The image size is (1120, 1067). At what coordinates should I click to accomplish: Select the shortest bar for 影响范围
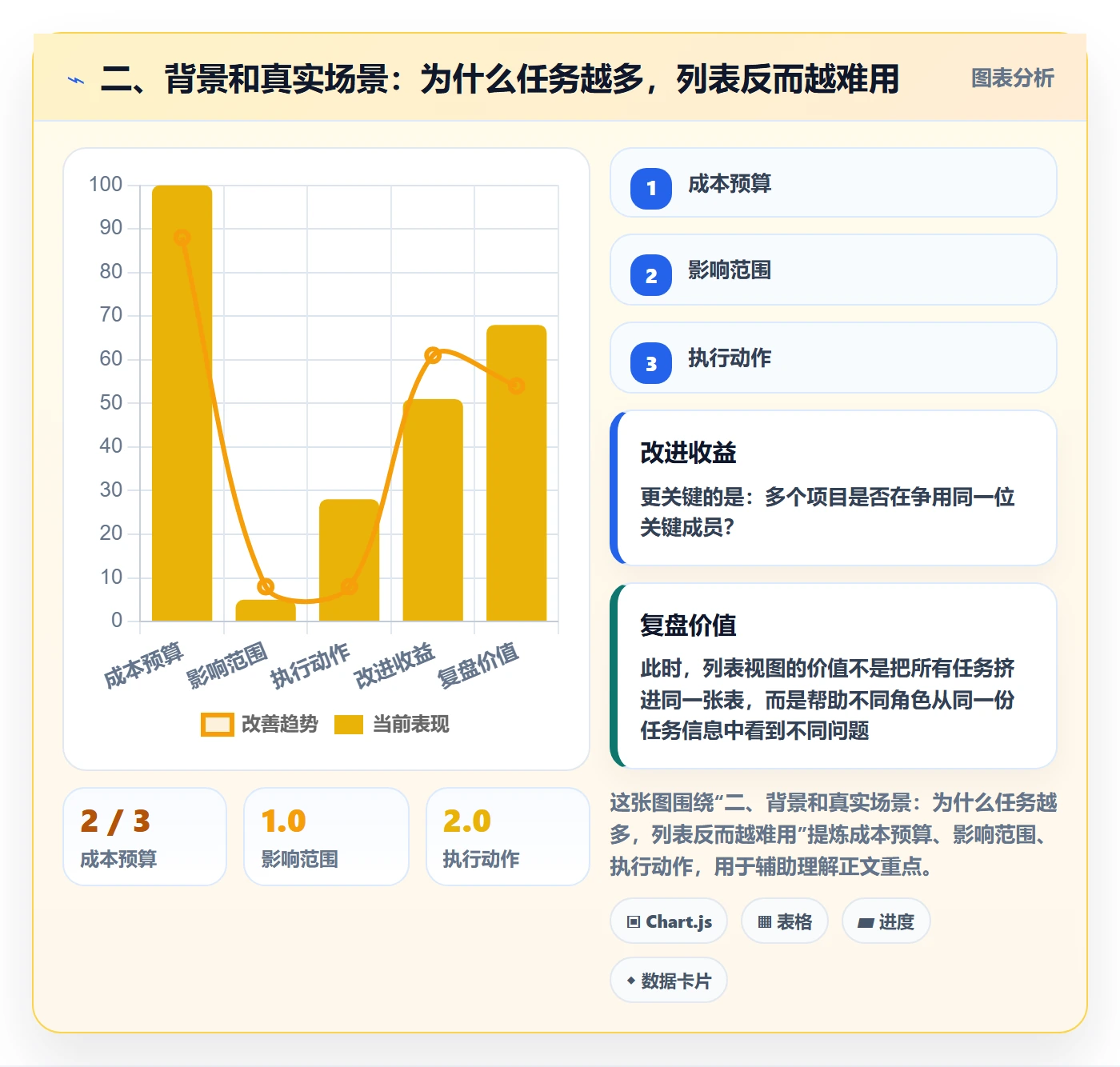tap(266, 610)
